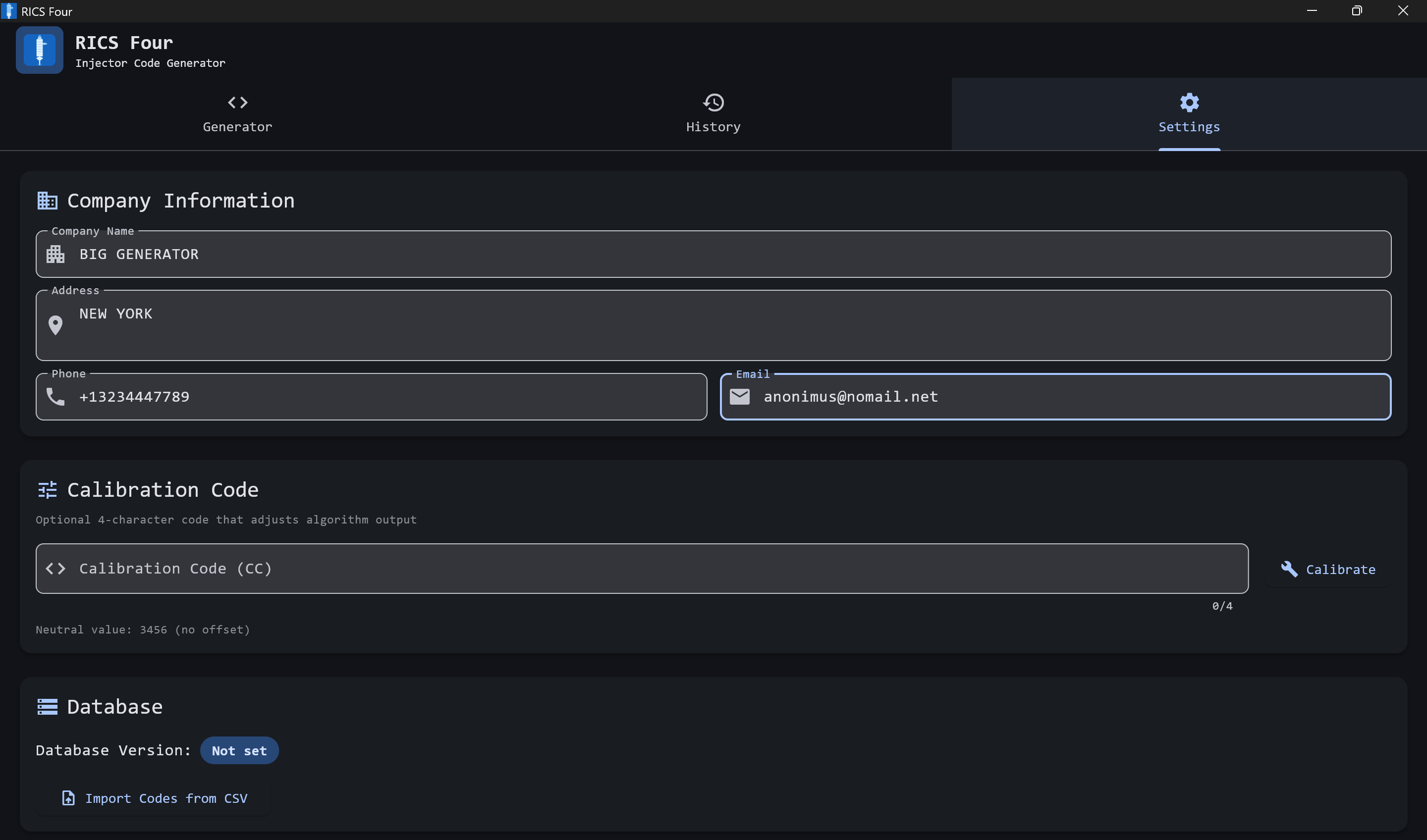The image size is (1427, 840).
Task: Click the building icon in Company Name field
Action: 55,254
